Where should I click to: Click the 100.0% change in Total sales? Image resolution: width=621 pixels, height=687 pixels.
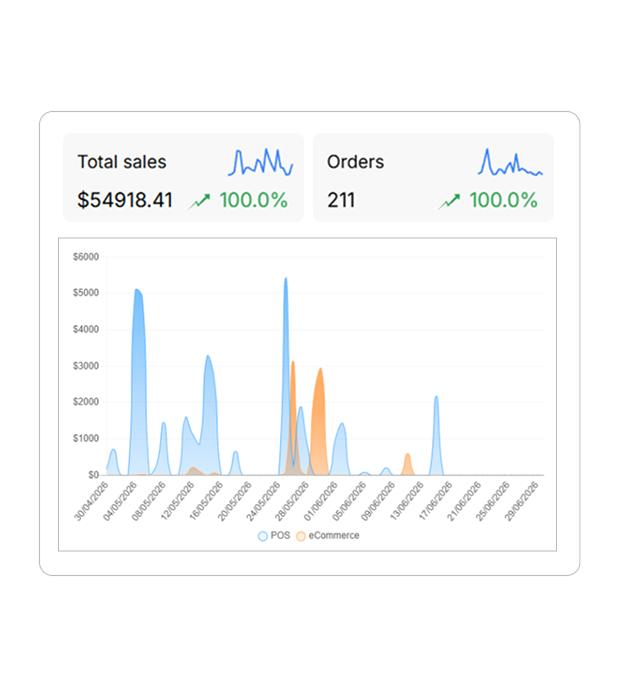[x=254, y=200]
